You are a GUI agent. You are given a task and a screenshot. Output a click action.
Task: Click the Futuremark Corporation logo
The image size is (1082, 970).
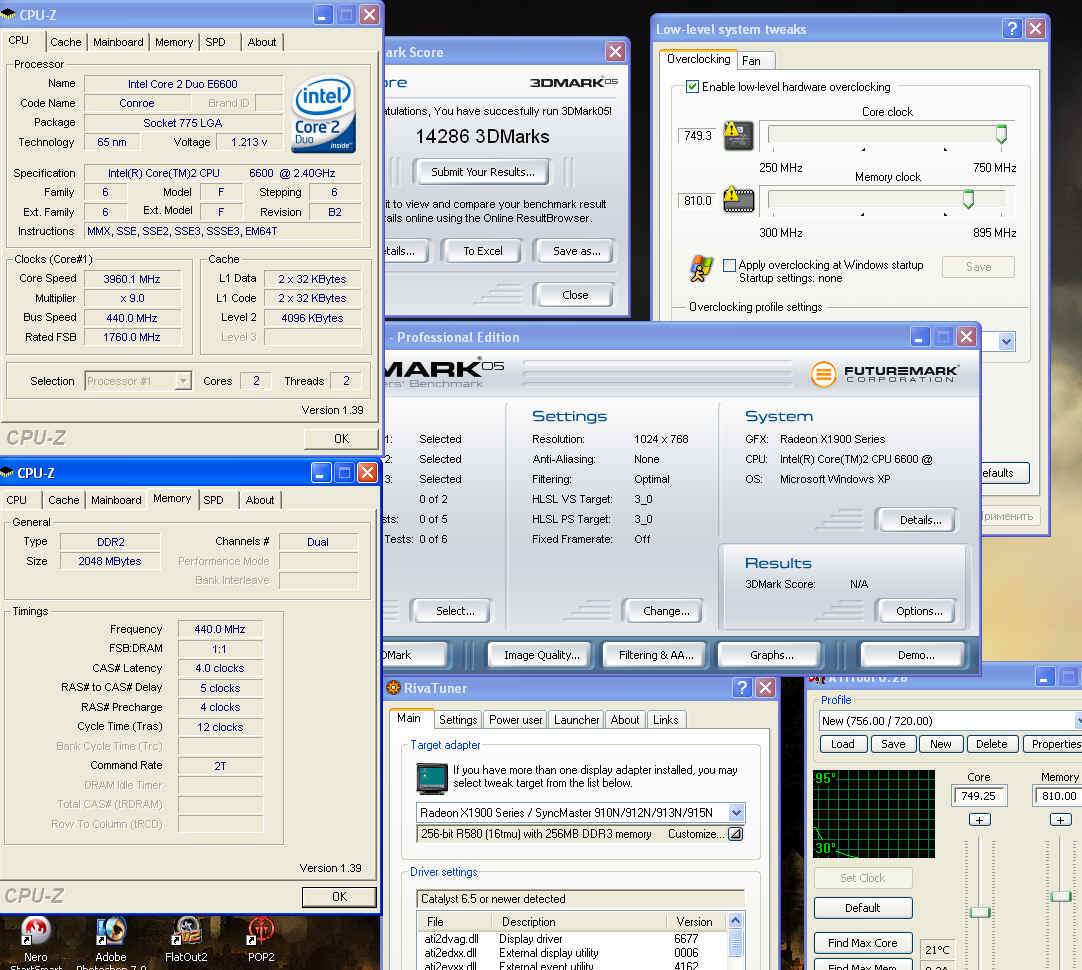point(885,374)
